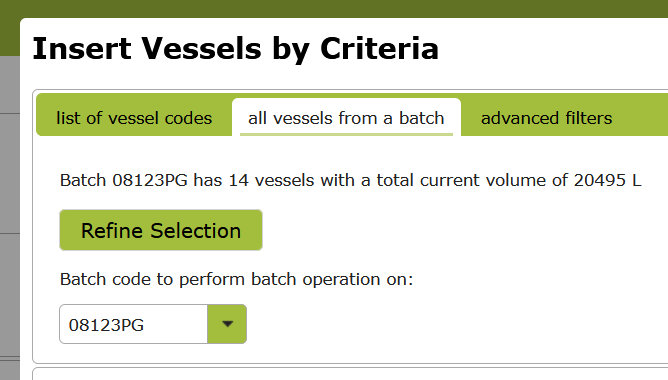
Task: Open the batch code dropdown arrow
Action: (x=227, y=324)
